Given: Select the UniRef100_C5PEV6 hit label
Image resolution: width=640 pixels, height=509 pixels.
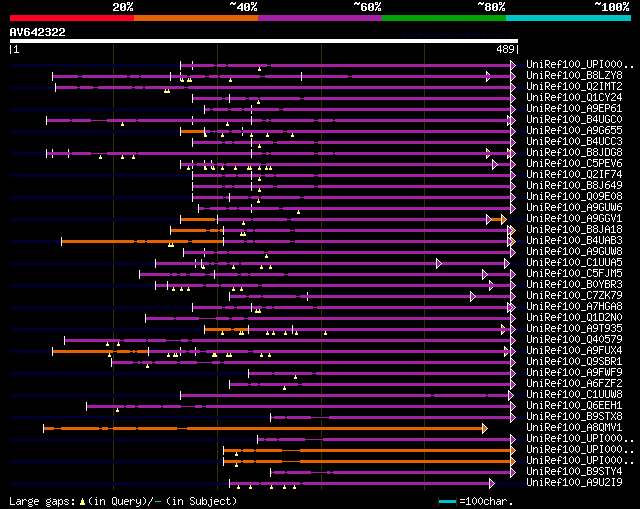Looking at the screenshot, I should [574, 164].
